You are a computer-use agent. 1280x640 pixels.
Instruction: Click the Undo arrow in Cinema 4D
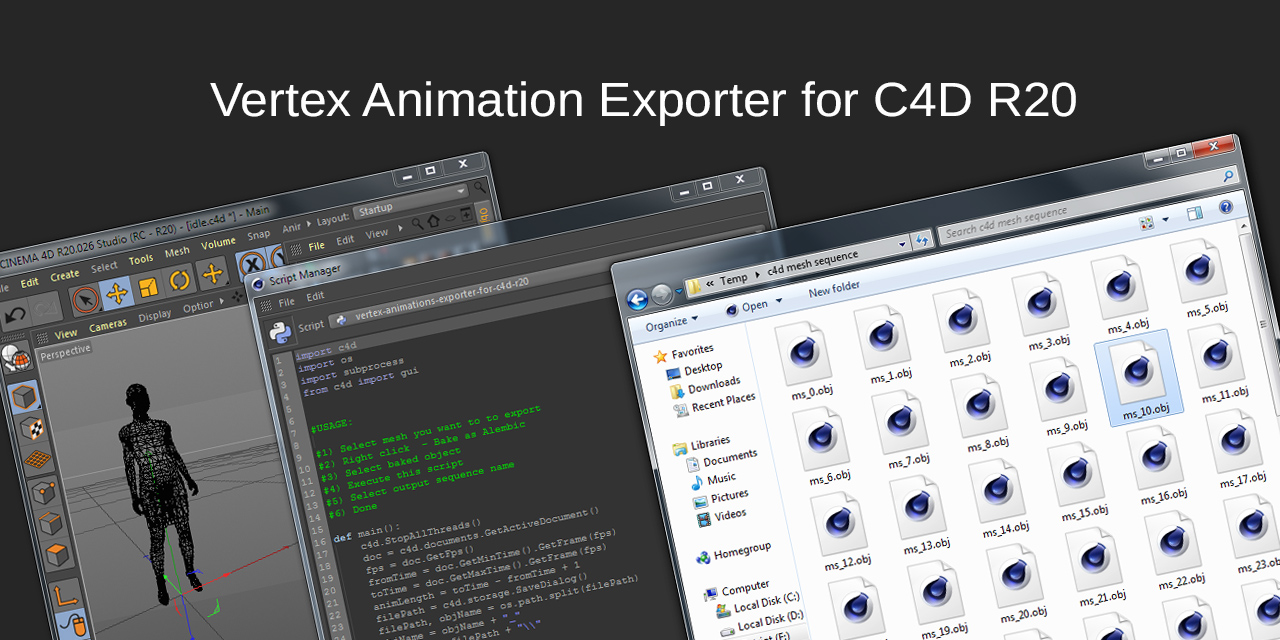coord(15,315)
